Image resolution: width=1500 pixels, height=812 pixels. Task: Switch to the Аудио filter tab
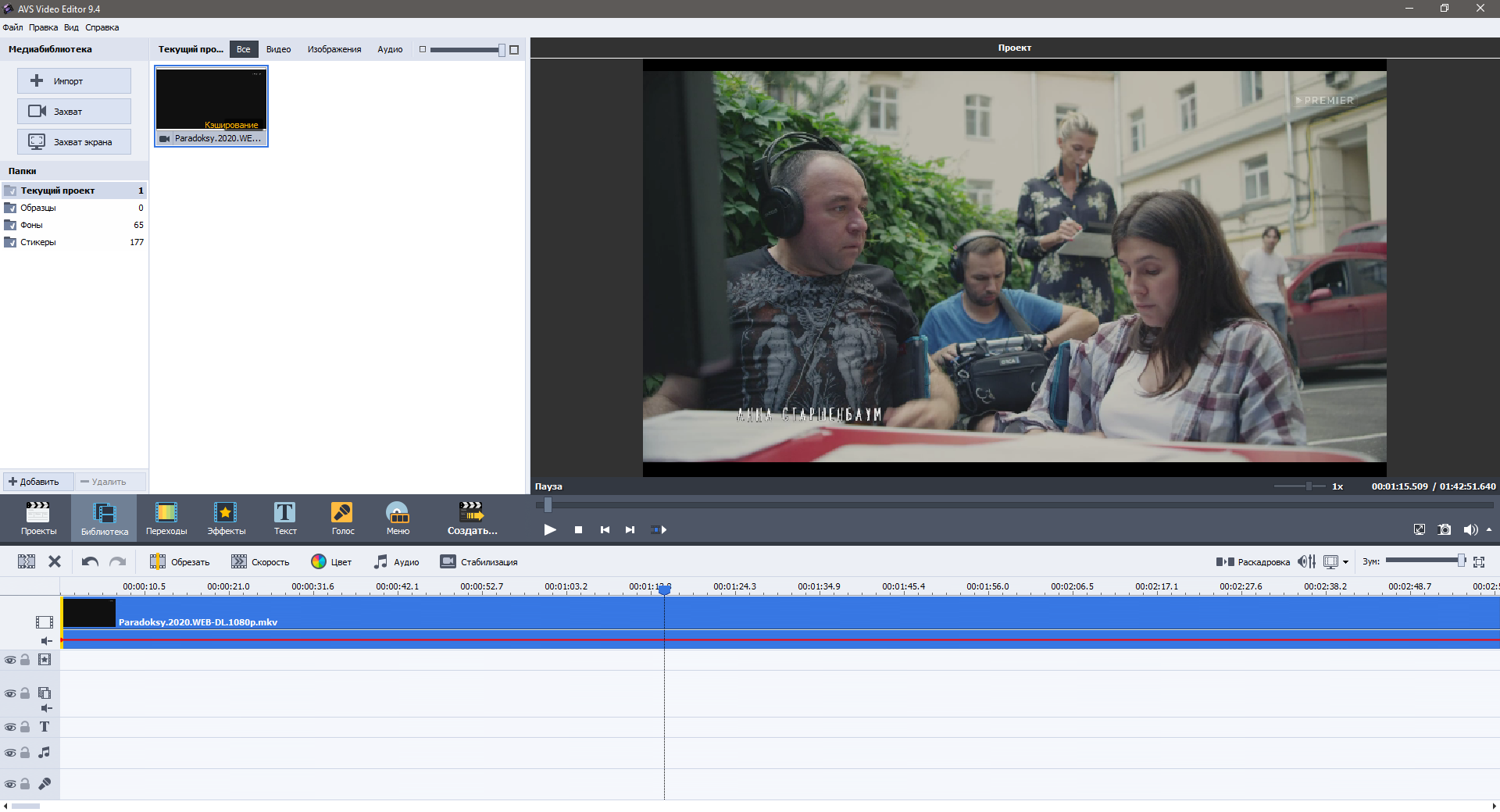coord(390,49)
